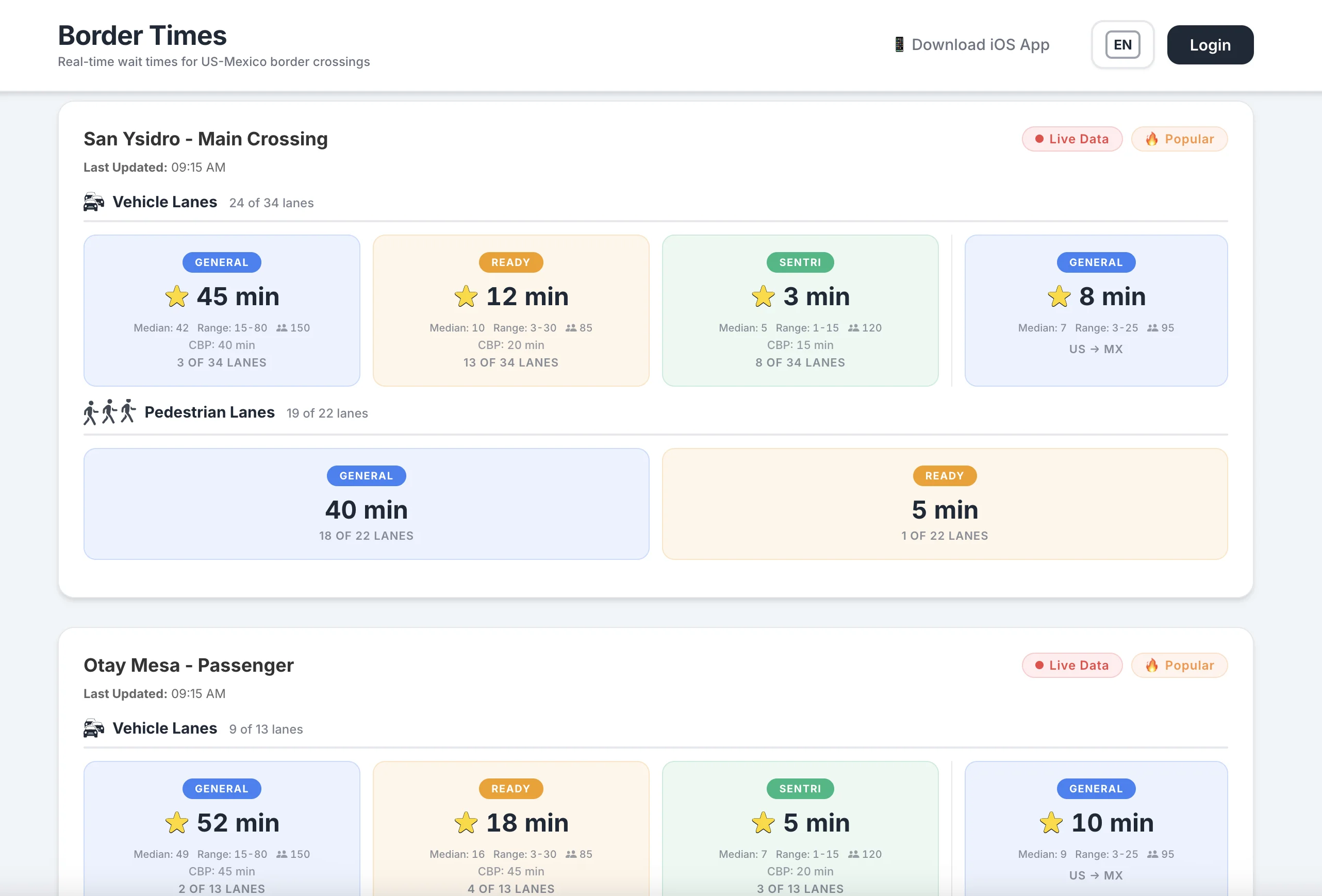This screenshot has width=1322, height=896.
Task: Click the Login button
Action: tap(1210, 44)
